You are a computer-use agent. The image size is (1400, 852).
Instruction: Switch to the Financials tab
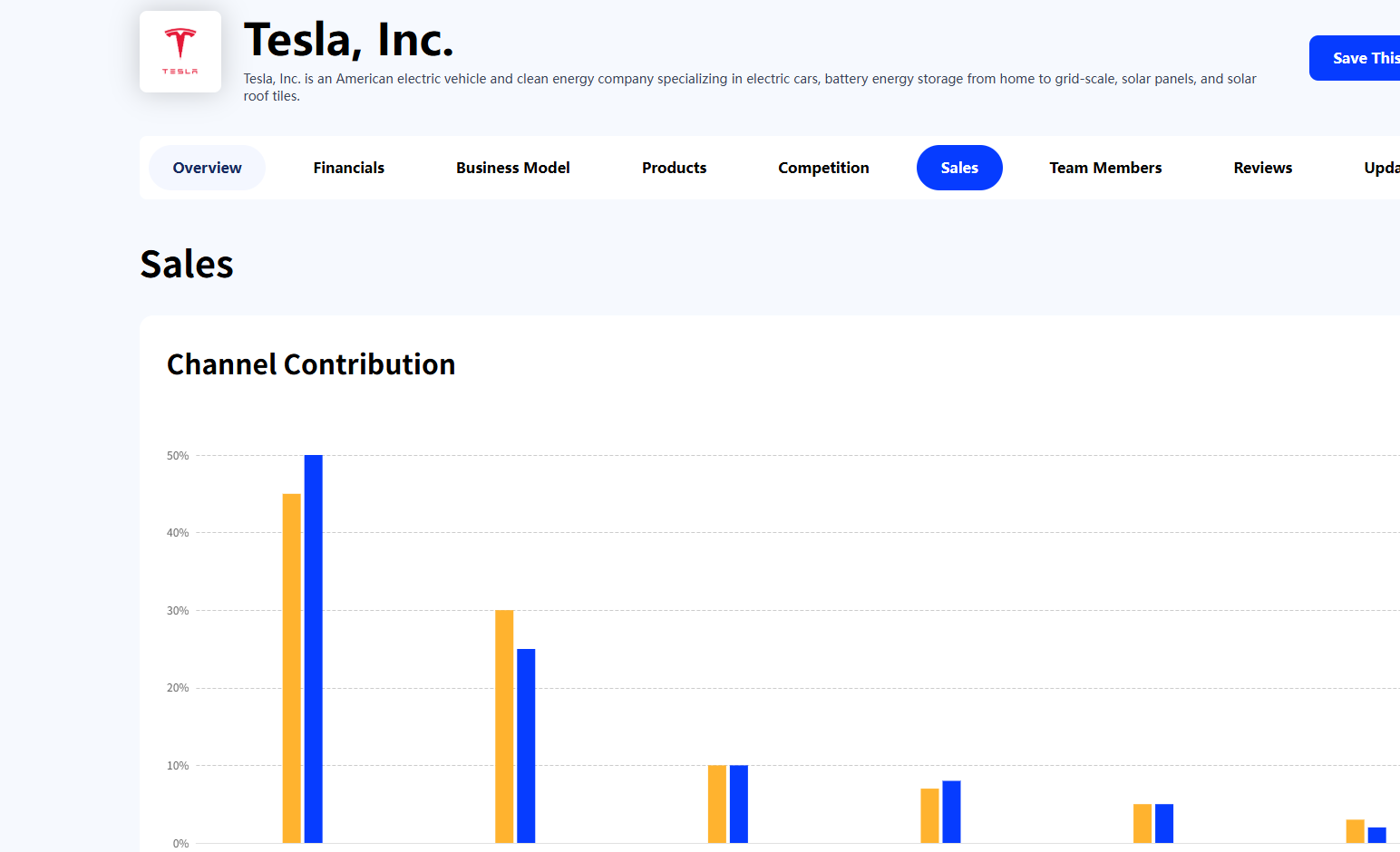click(x=349, y=168)
